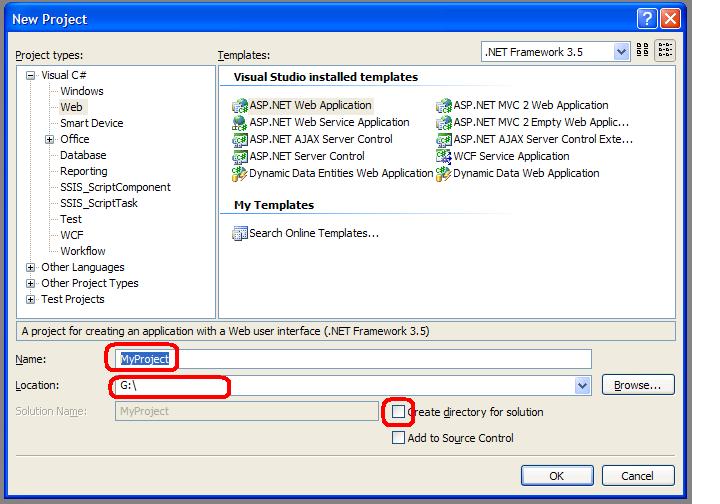Image resolution: width=720 pixels, height=504 pixels.
Task: Click the Cancel button
Action: pyautogui.click(x=637, y=476)
